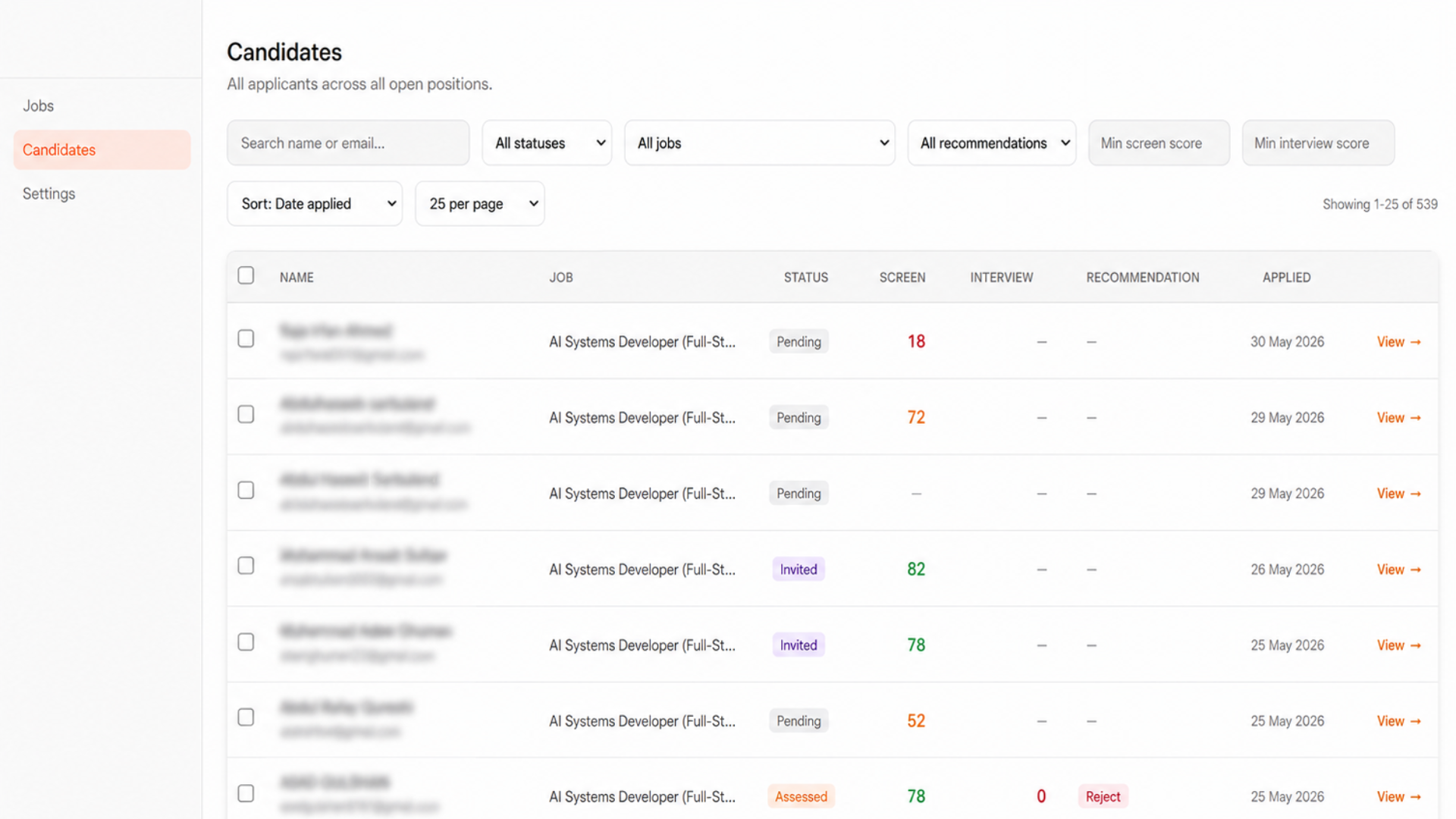Click the Min screen score field

1159,143
